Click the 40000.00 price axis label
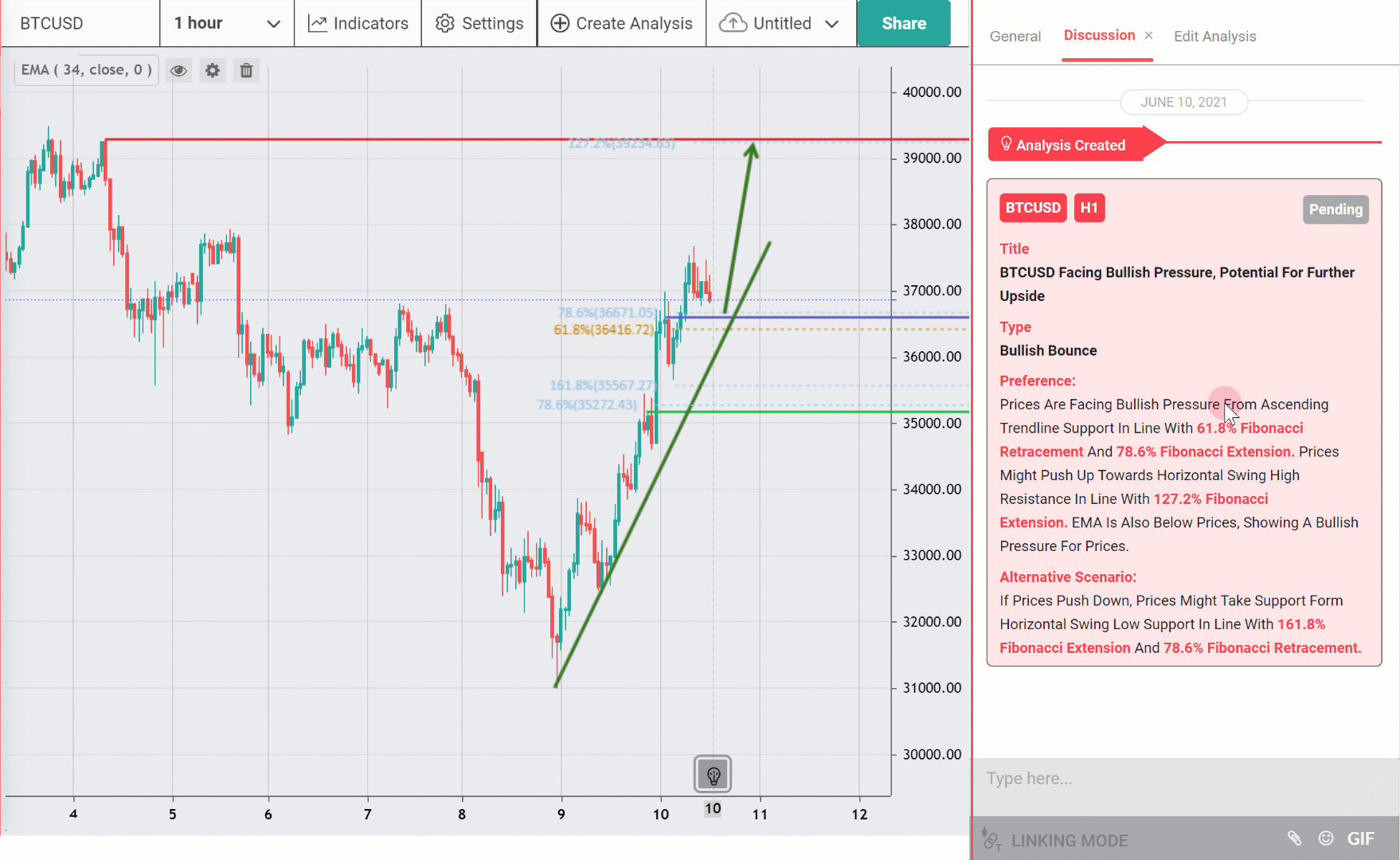Viewport: 1400px width, 860px height. click(x=931, y=92)
